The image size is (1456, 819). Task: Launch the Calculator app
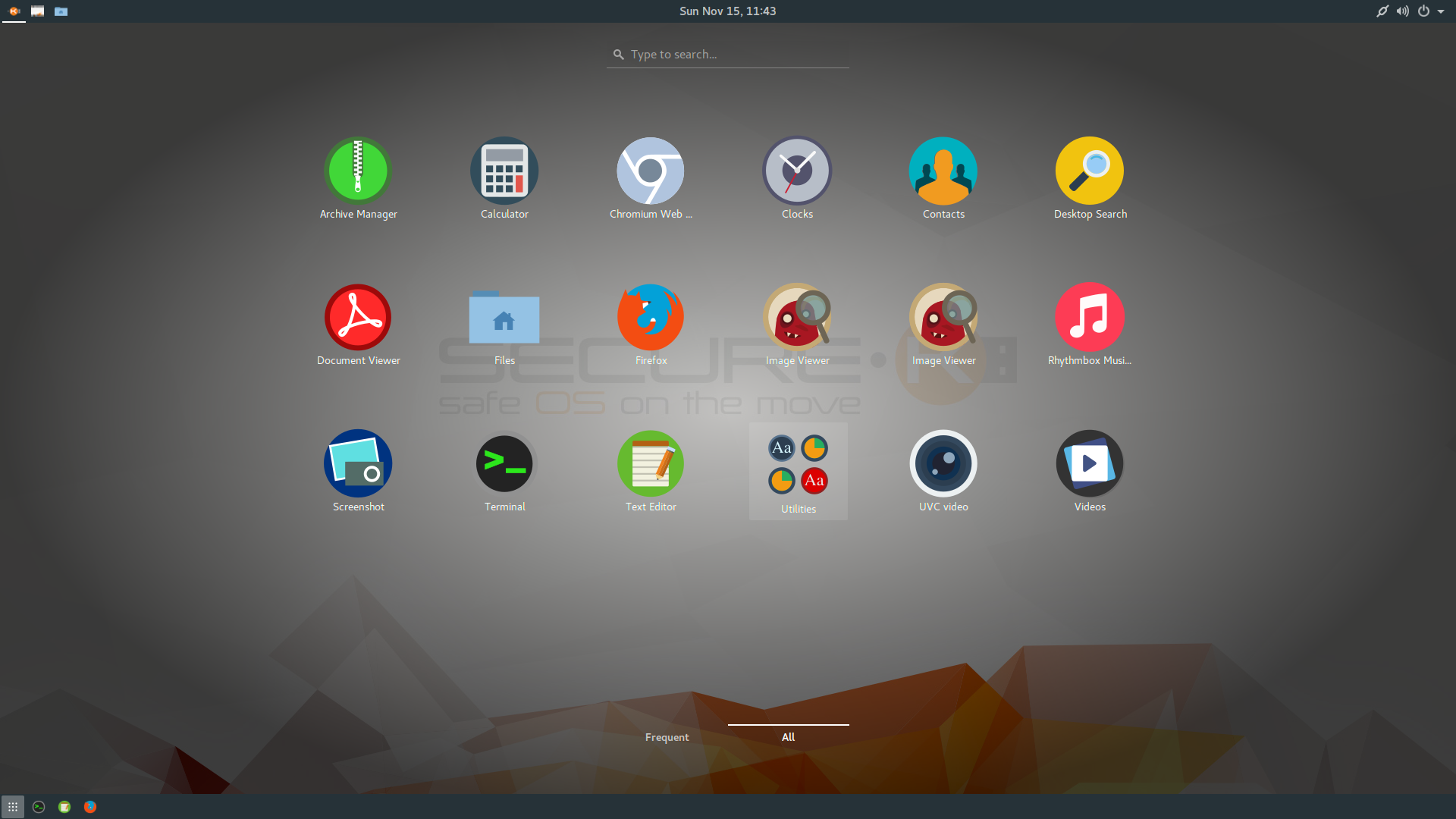click(x=504, y=179)
